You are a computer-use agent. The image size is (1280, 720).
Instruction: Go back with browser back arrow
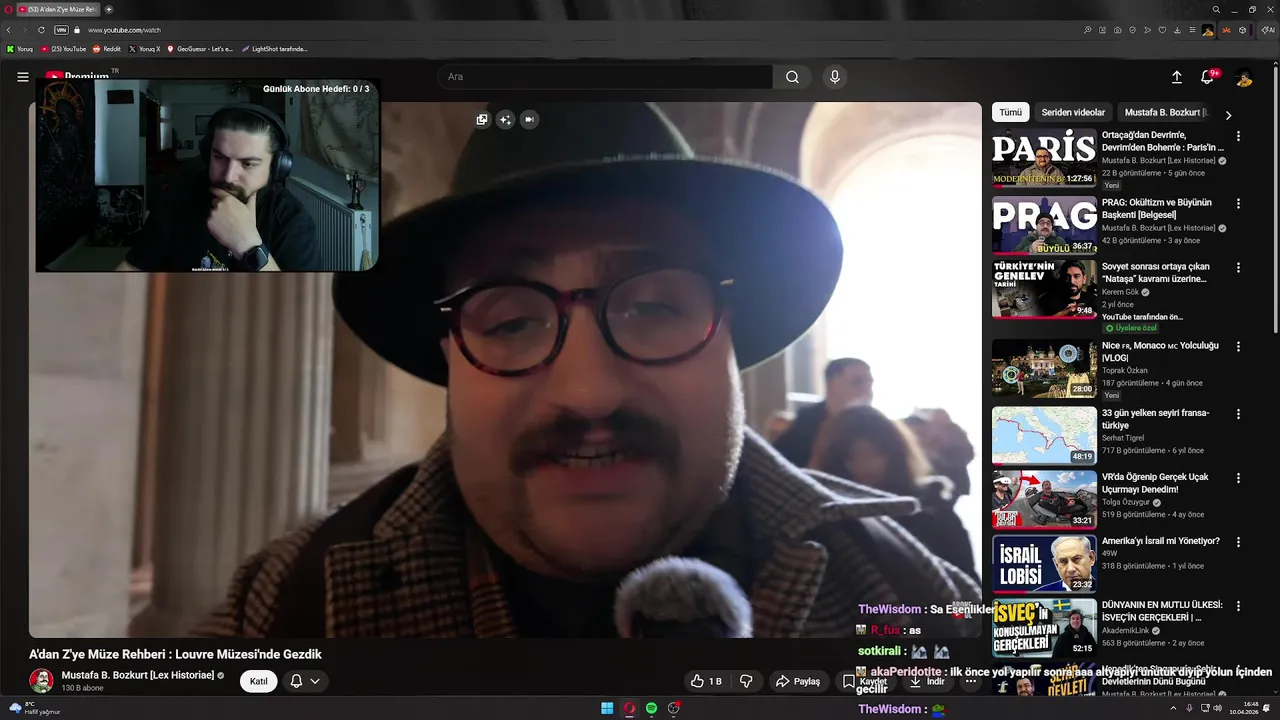pos(9,30)
